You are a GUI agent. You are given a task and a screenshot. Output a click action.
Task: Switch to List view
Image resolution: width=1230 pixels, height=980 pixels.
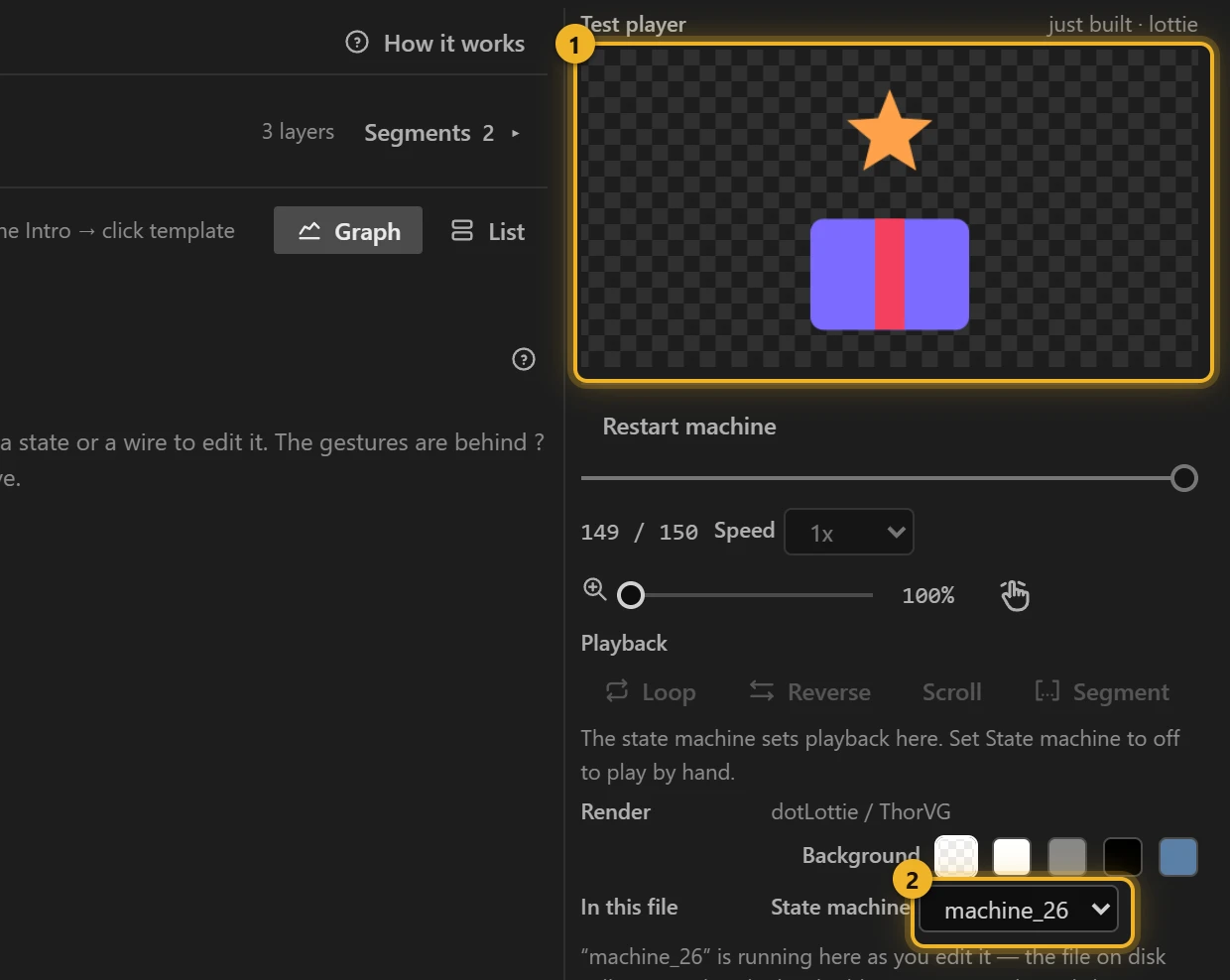[487, 230]
